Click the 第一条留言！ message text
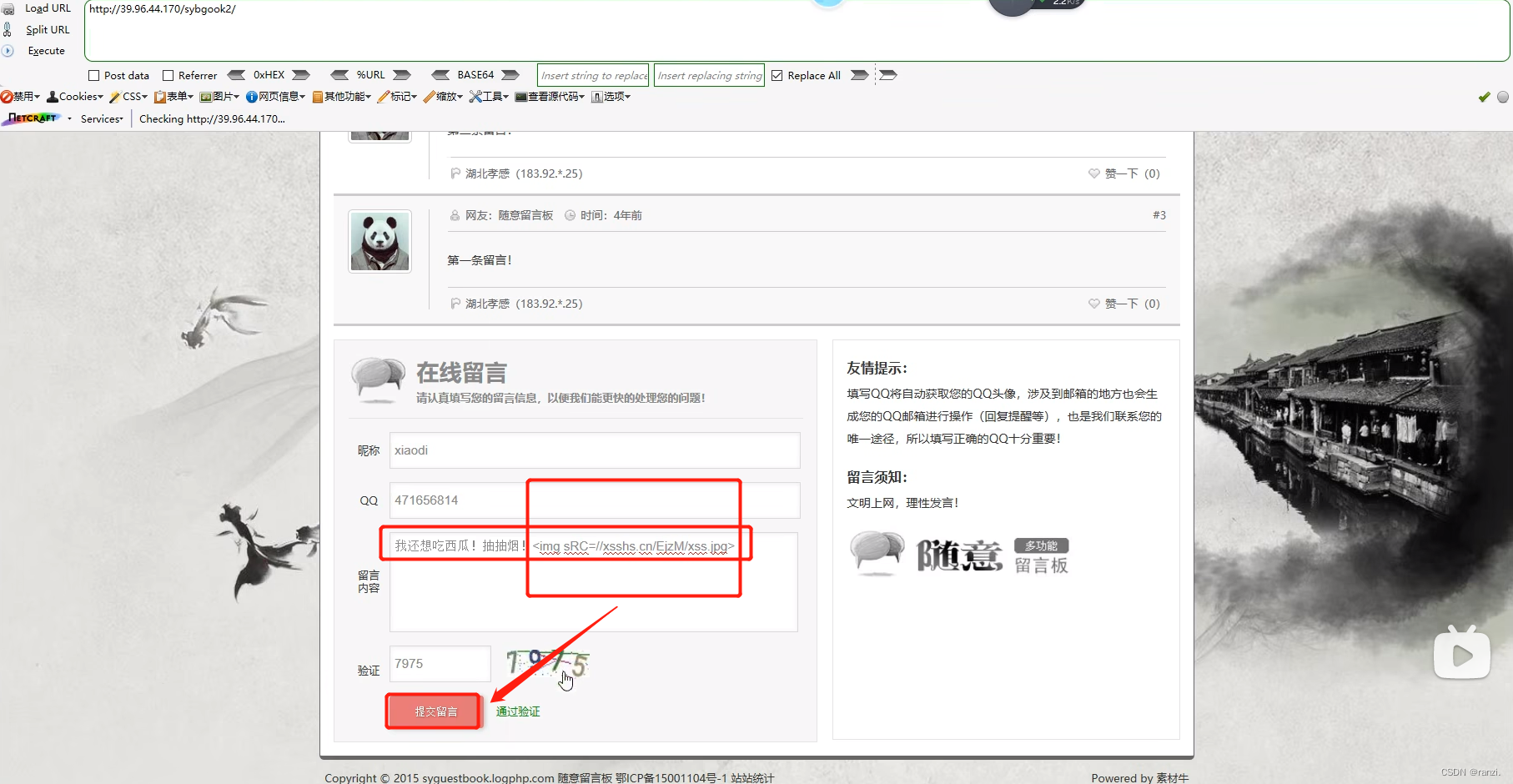1513x784 pixels. [x=480, y=260]
